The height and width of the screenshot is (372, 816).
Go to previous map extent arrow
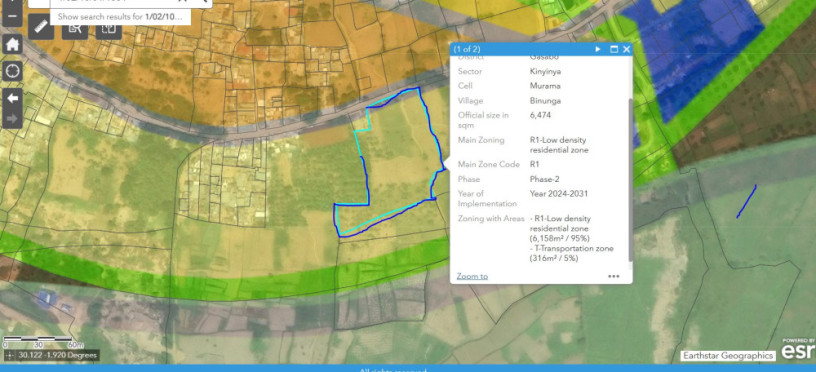[x=12, y=98]
